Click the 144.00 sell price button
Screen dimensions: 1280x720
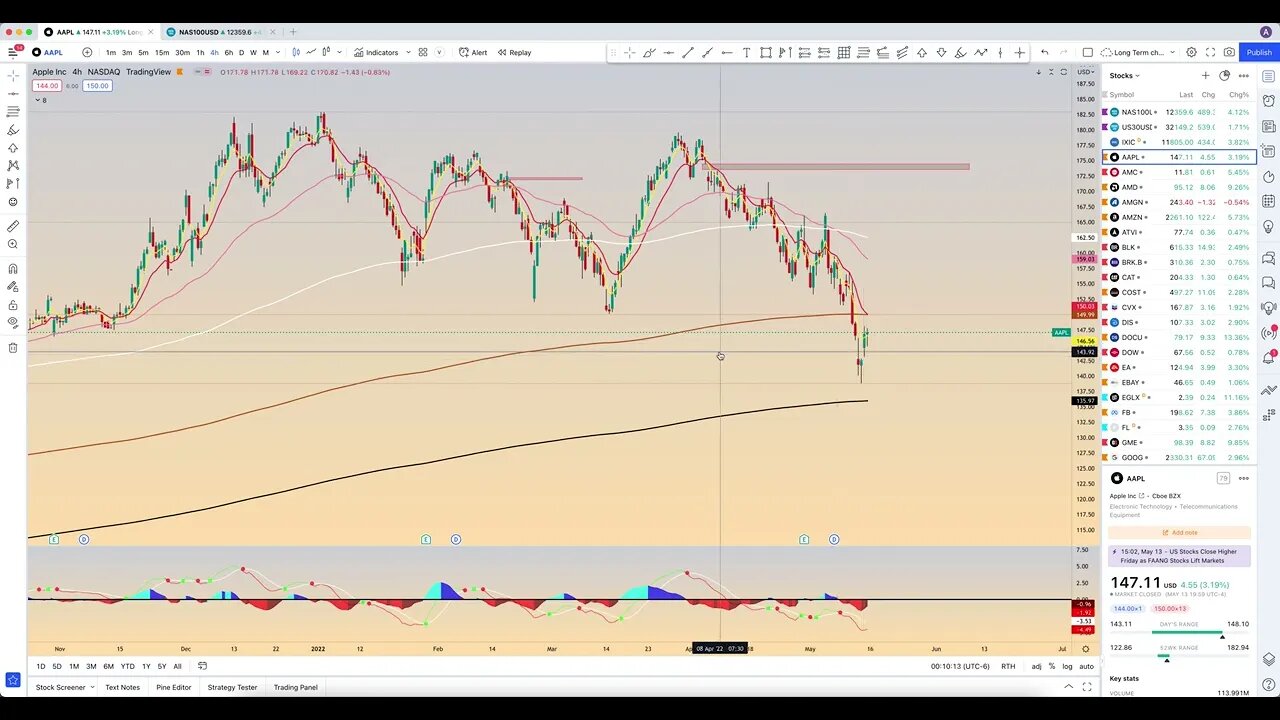47,86
